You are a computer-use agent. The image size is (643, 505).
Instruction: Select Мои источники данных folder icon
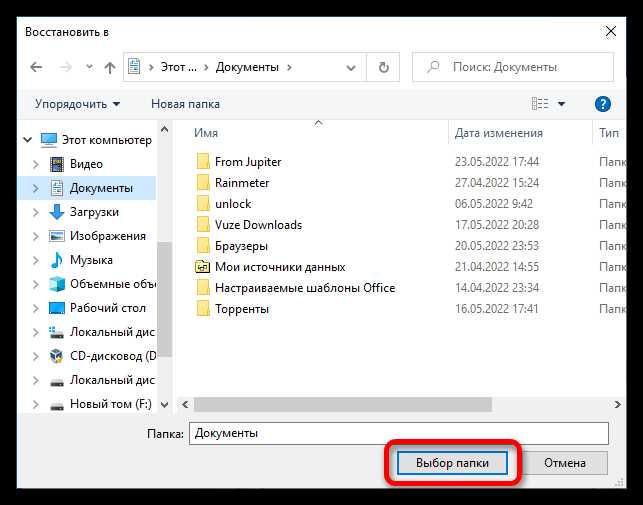[x=203, y=267]
